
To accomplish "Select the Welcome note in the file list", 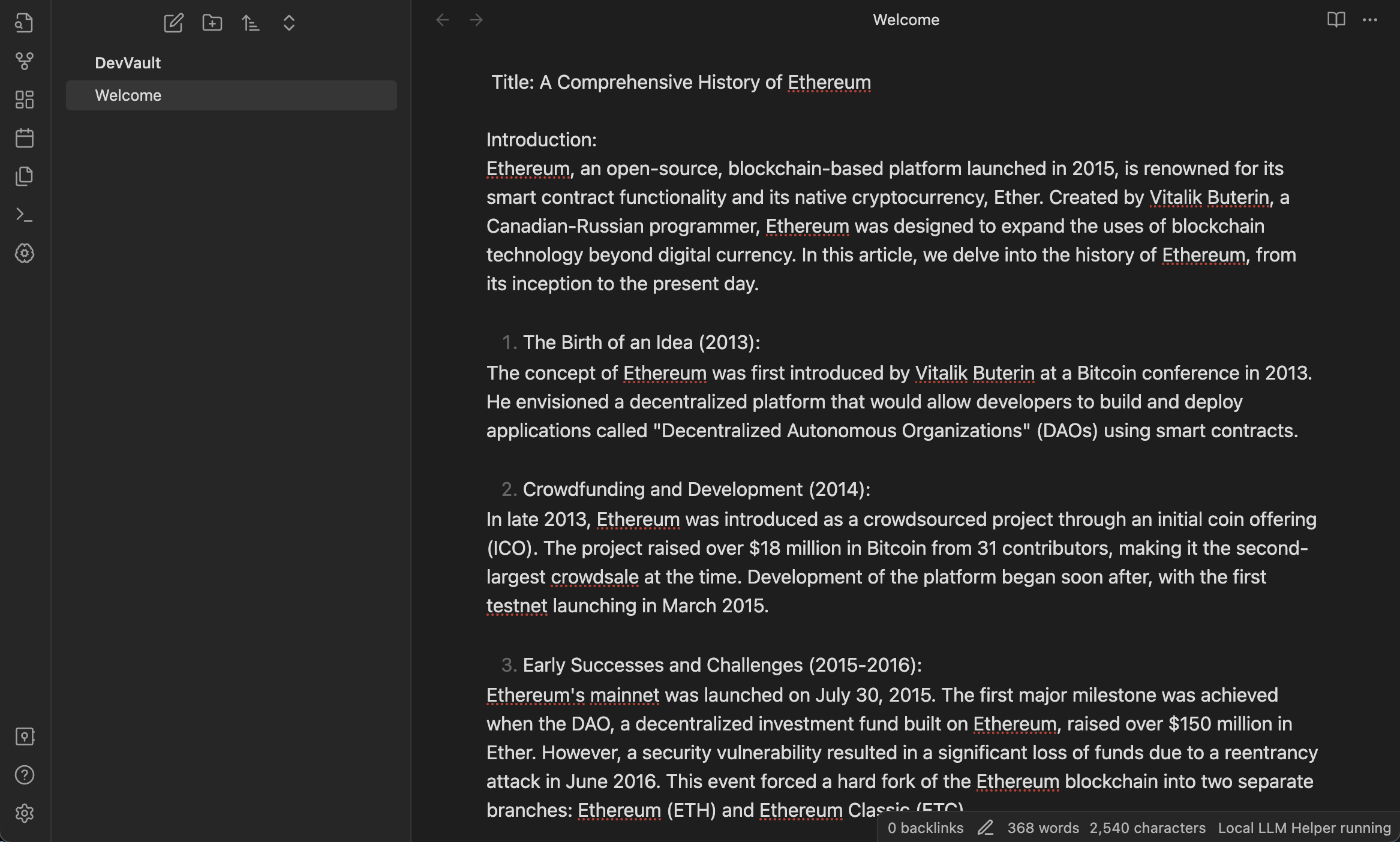I will [231, 95].
